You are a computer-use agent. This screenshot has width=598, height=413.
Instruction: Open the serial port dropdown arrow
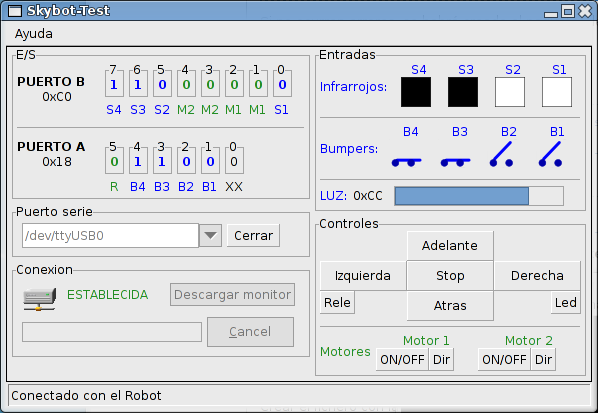(211, 236)
